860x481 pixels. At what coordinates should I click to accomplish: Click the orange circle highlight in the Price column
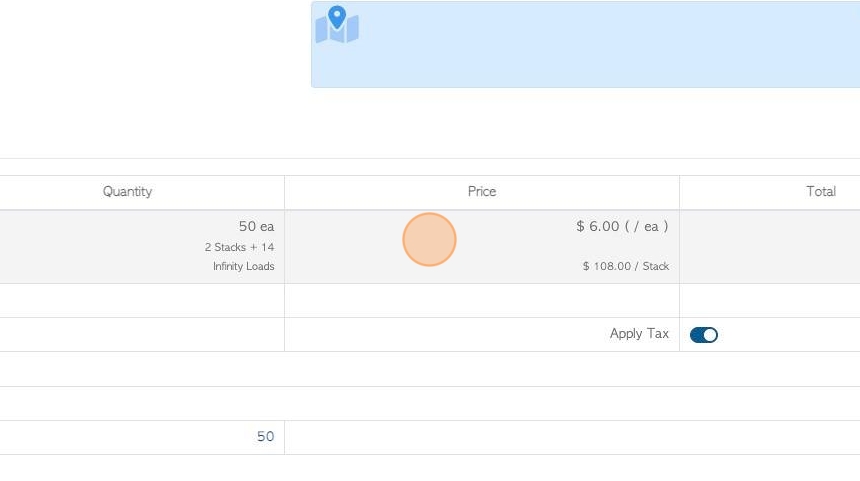(x=430, y=240)
